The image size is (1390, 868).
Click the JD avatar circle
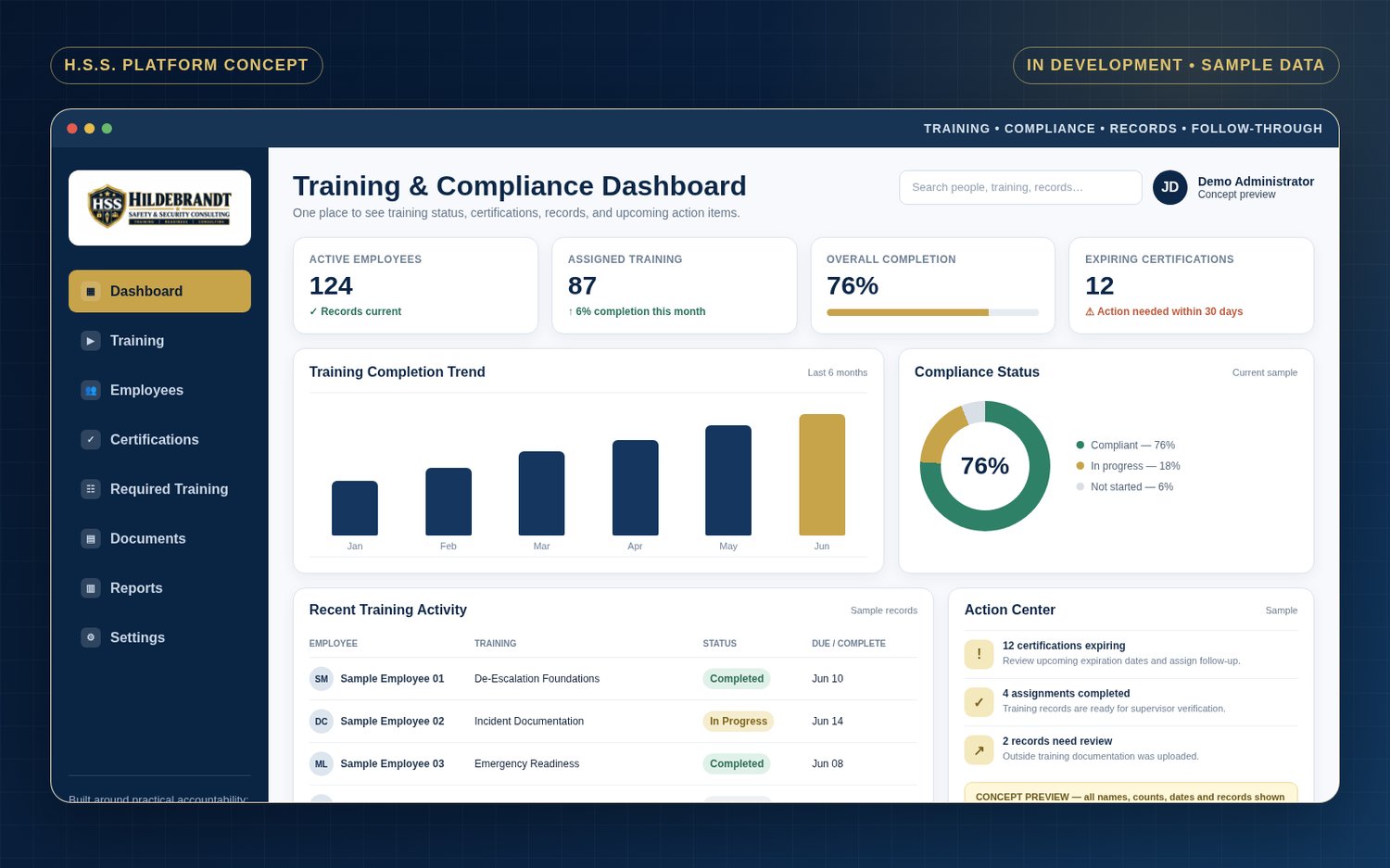click(x=1170, y=187)
